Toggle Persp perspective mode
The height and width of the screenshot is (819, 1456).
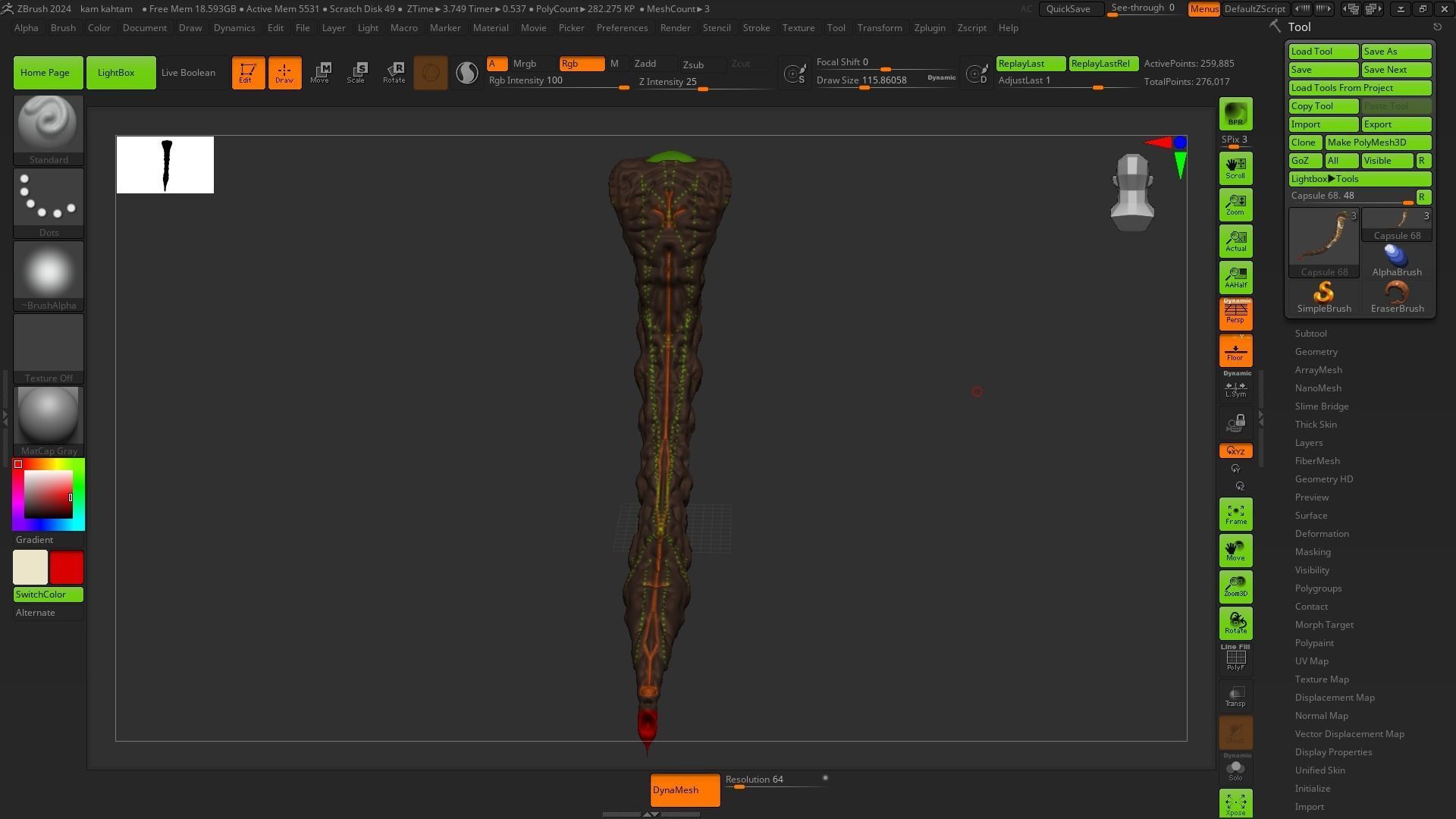point(1235,314)
